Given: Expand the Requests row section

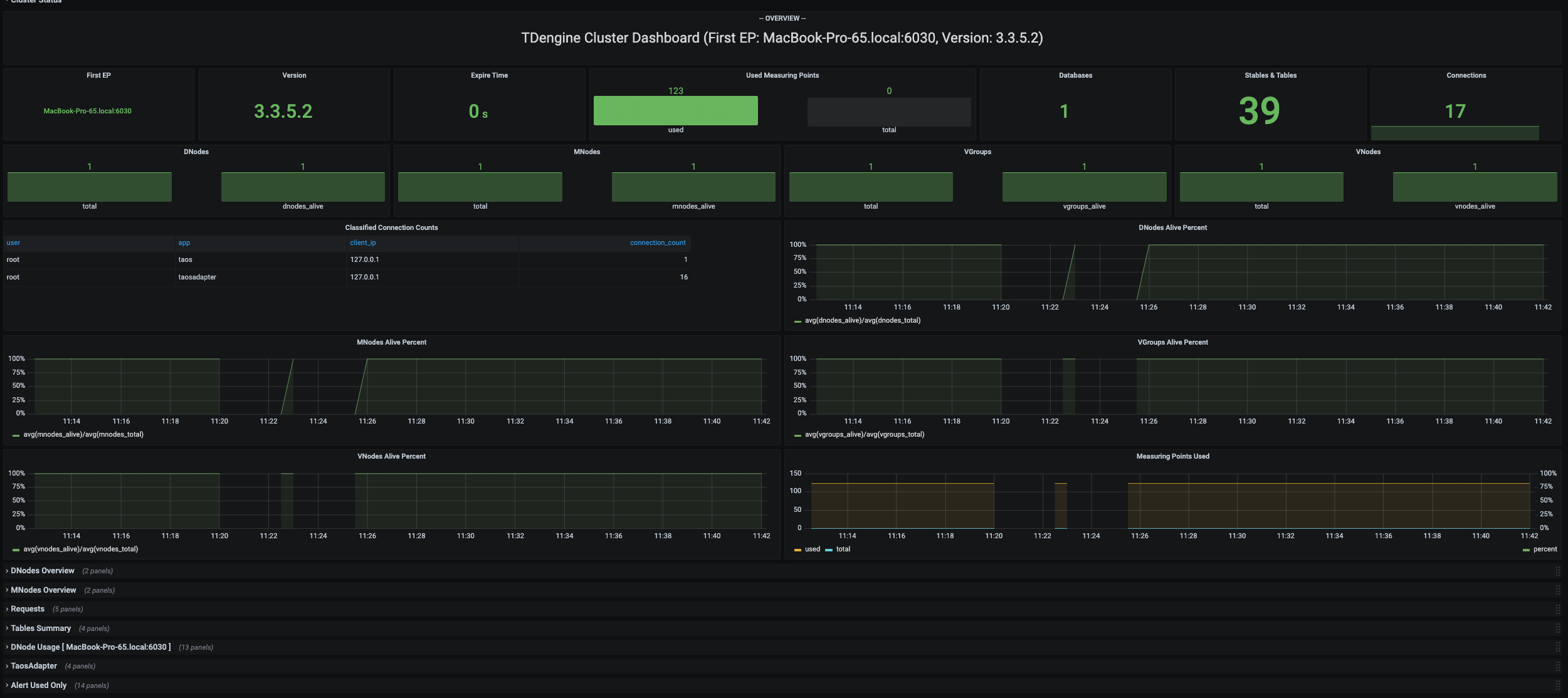Looking at the screenshot, I should tap(28, 609).
